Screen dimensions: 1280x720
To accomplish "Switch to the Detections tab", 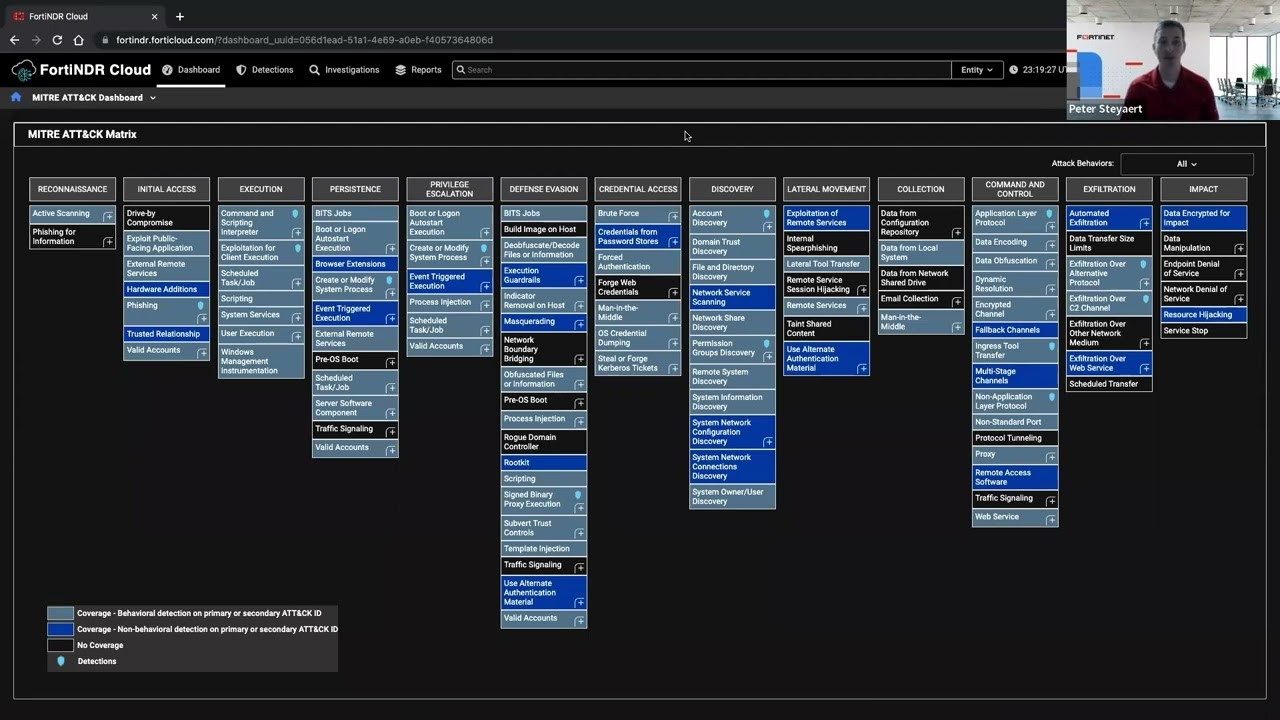I will pyautogui.click(x=265, y=70).
